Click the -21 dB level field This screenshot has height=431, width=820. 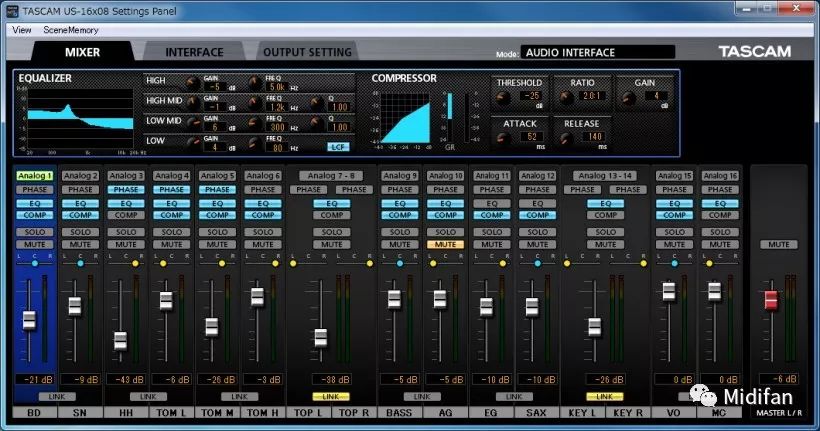click(35, 379)
